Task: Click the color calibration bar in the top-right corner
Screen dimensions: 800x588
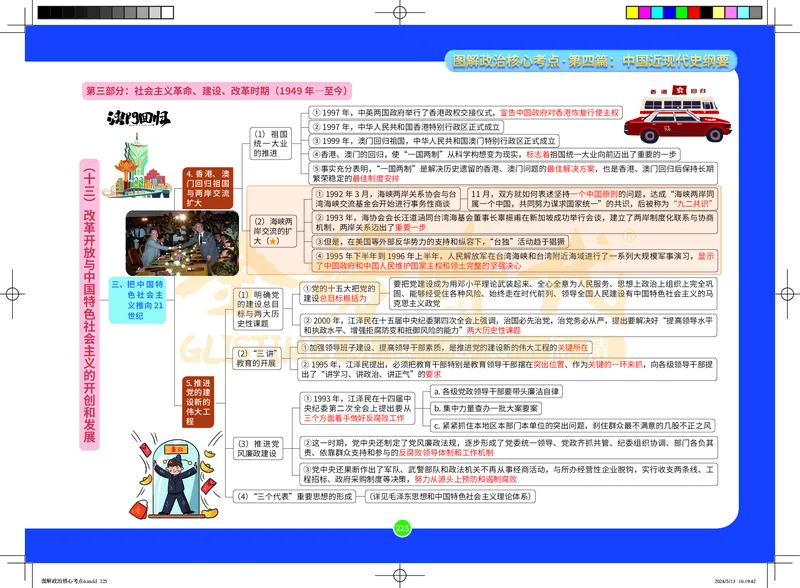Action: [693, 13]
